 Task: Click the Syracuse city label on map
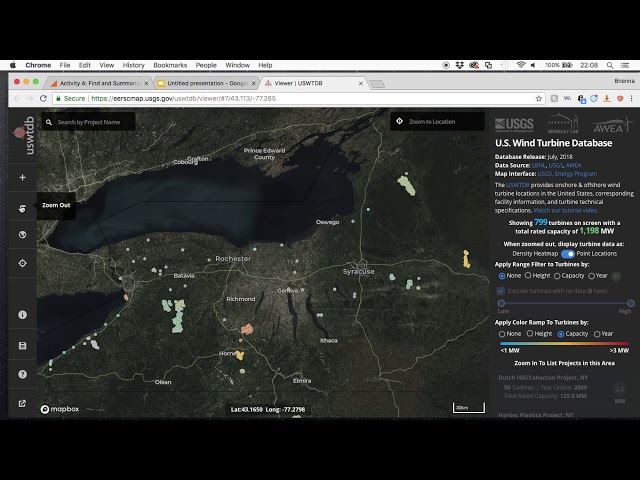click(x=358, y=271)
